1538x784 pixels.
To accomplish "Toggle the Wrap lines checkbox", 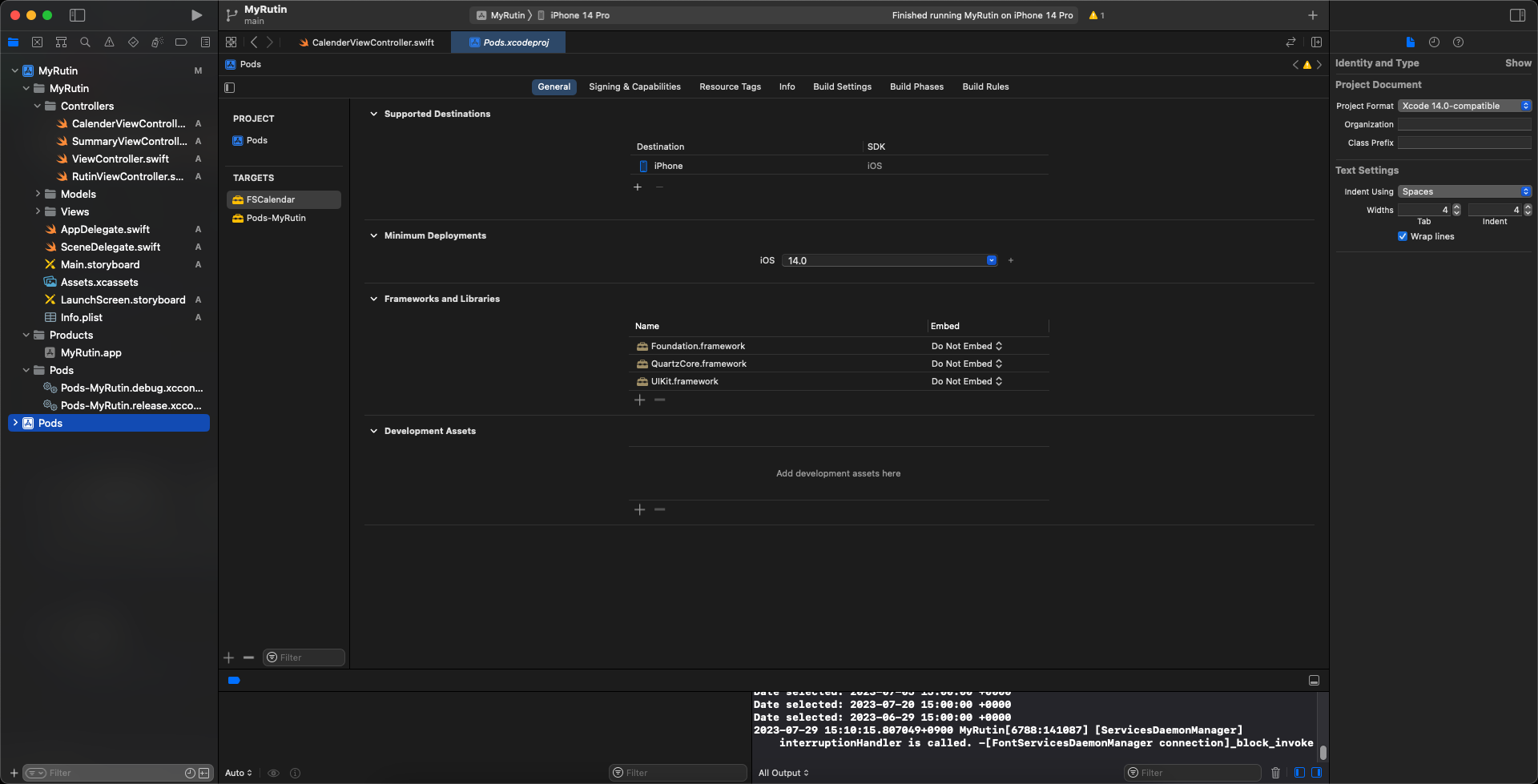I will coord(1403,236).
